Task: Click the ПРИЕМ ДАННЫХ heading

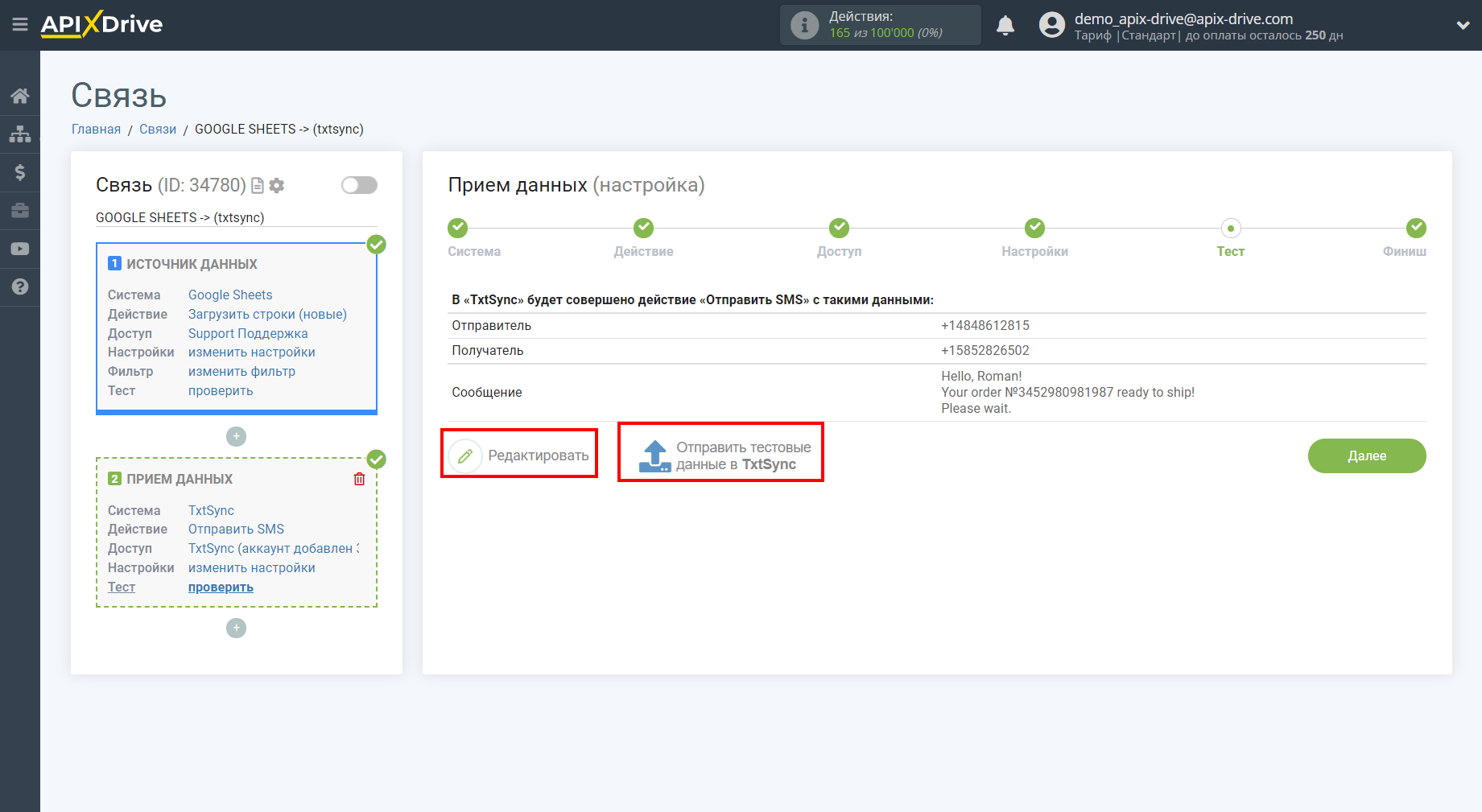Action: click(180, 479)
